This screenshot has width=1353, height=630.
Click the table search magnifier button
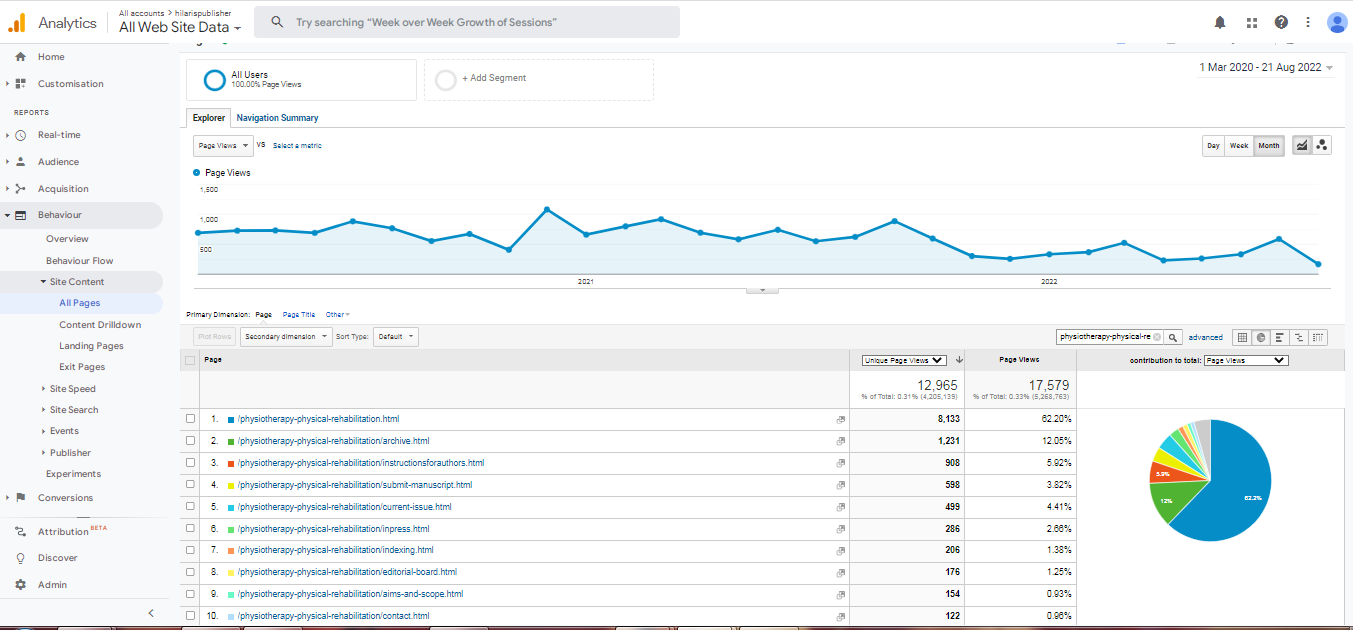(1173, 338)
